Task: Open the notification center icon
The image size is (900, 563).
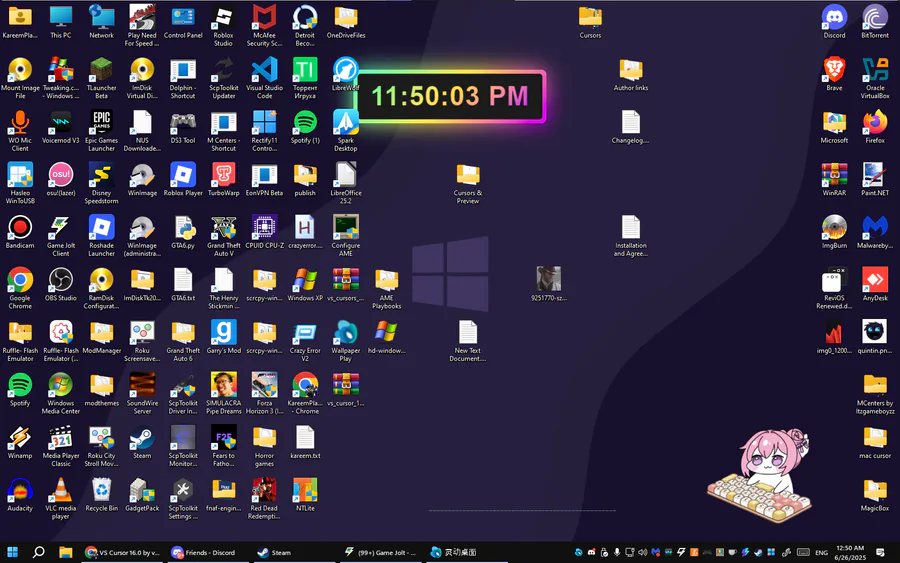Action: [880, 552]
